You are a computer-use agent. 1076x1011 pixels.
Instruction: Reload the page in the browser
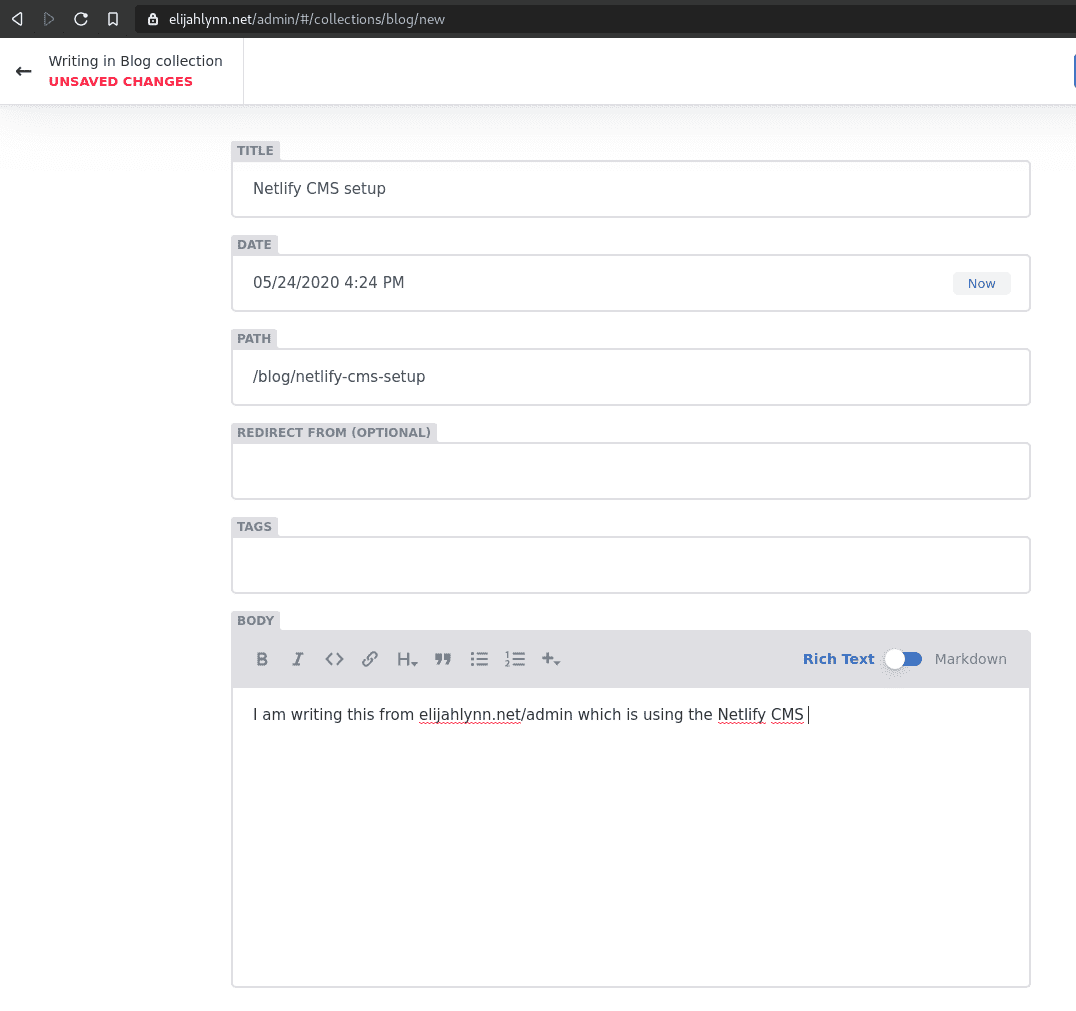[x=81, y=19]
